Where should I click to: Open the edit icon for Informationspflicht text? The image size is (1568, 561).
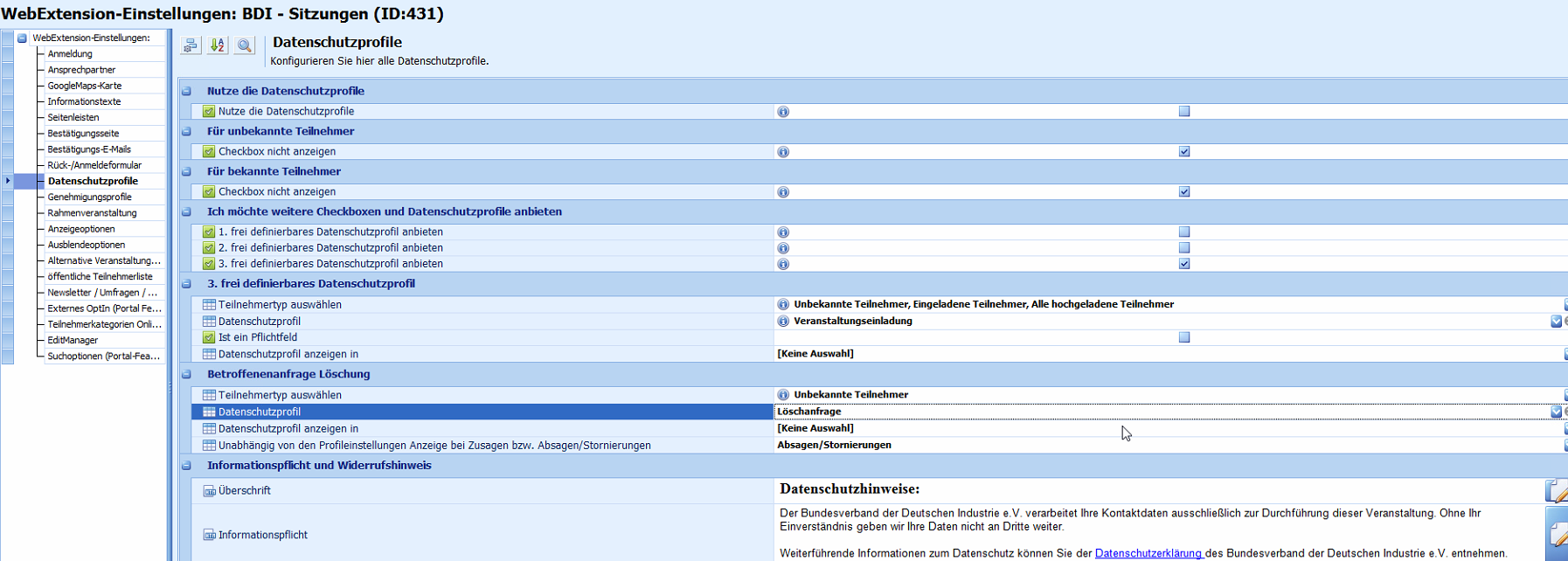[x=1557, y=533]
